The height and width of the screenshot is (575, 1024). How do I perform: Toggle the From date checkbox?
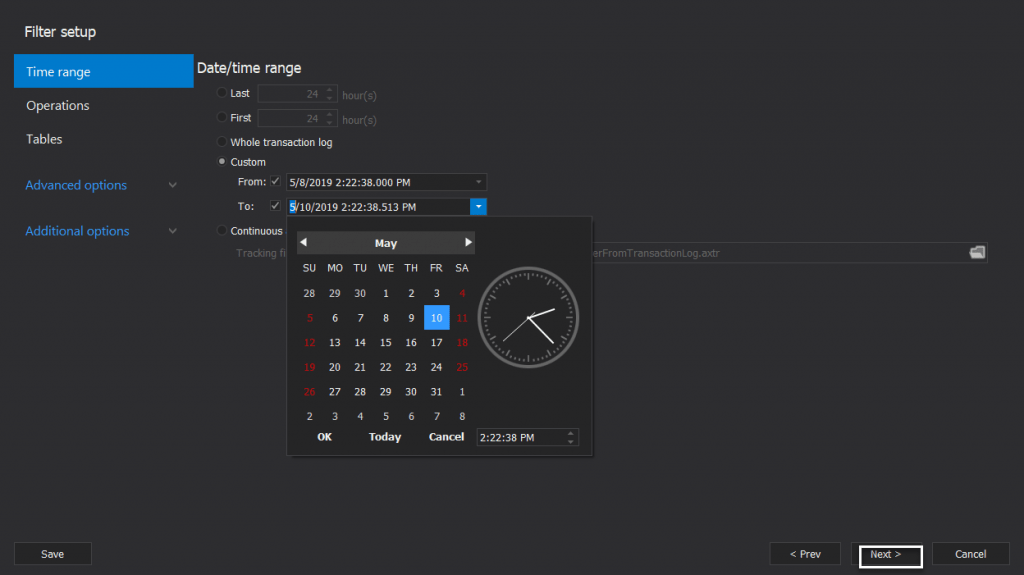pos(275,182)
